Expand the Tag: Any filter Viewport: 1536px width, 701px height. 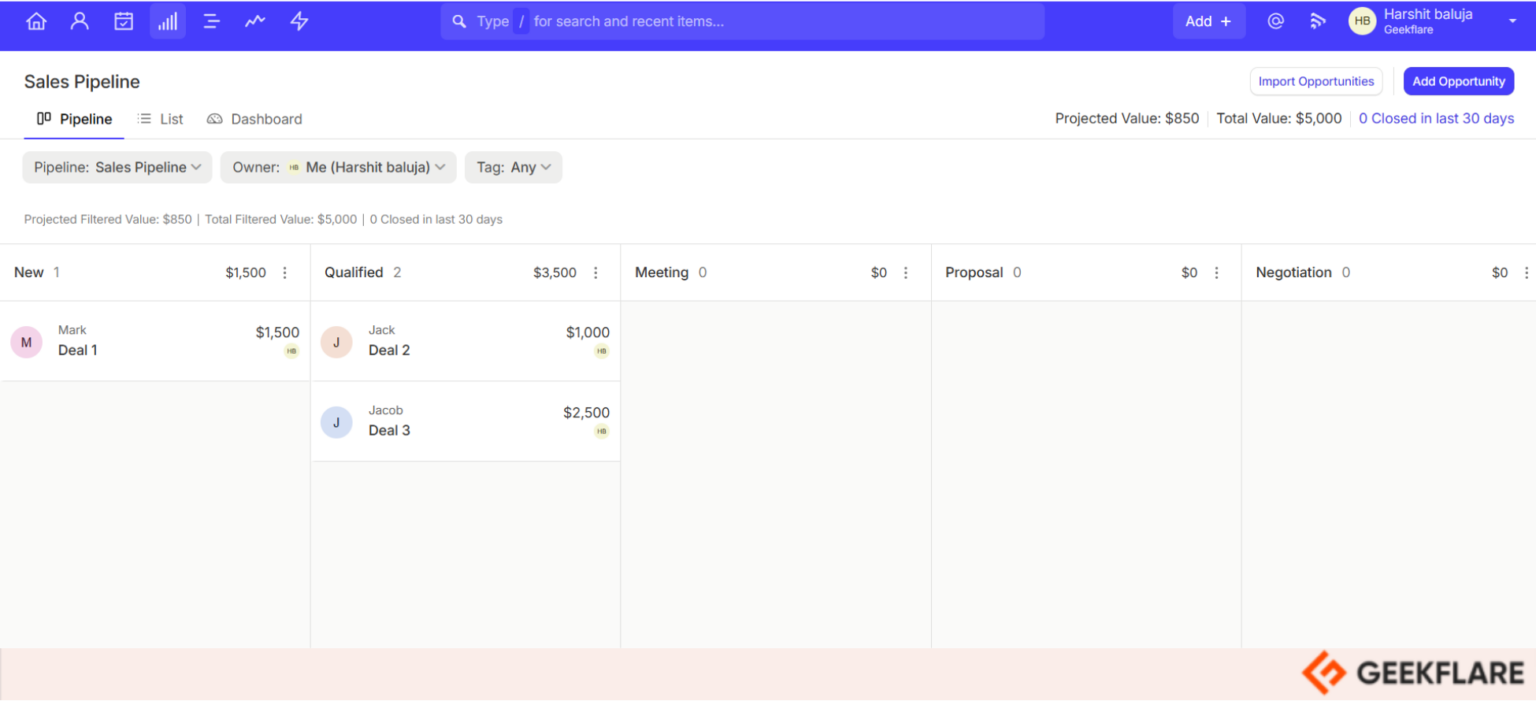(513, 167)
